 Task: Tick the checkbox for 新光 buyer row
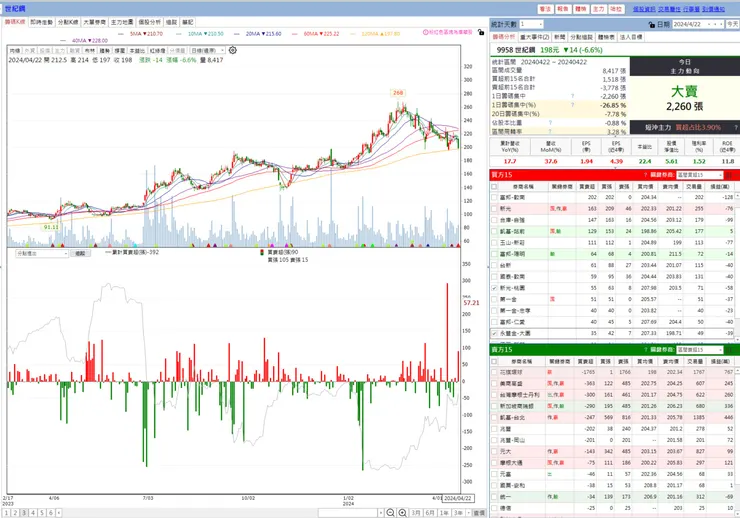pyautogui.click(x=494, y=209)
